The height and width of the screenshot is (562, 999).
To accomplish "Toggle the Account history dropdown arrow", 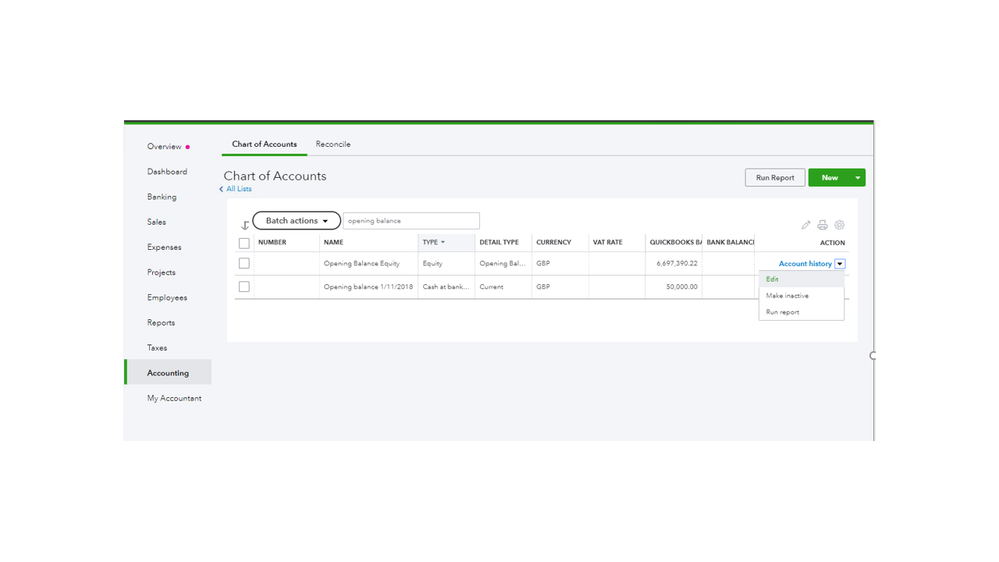I will point(840,264).
